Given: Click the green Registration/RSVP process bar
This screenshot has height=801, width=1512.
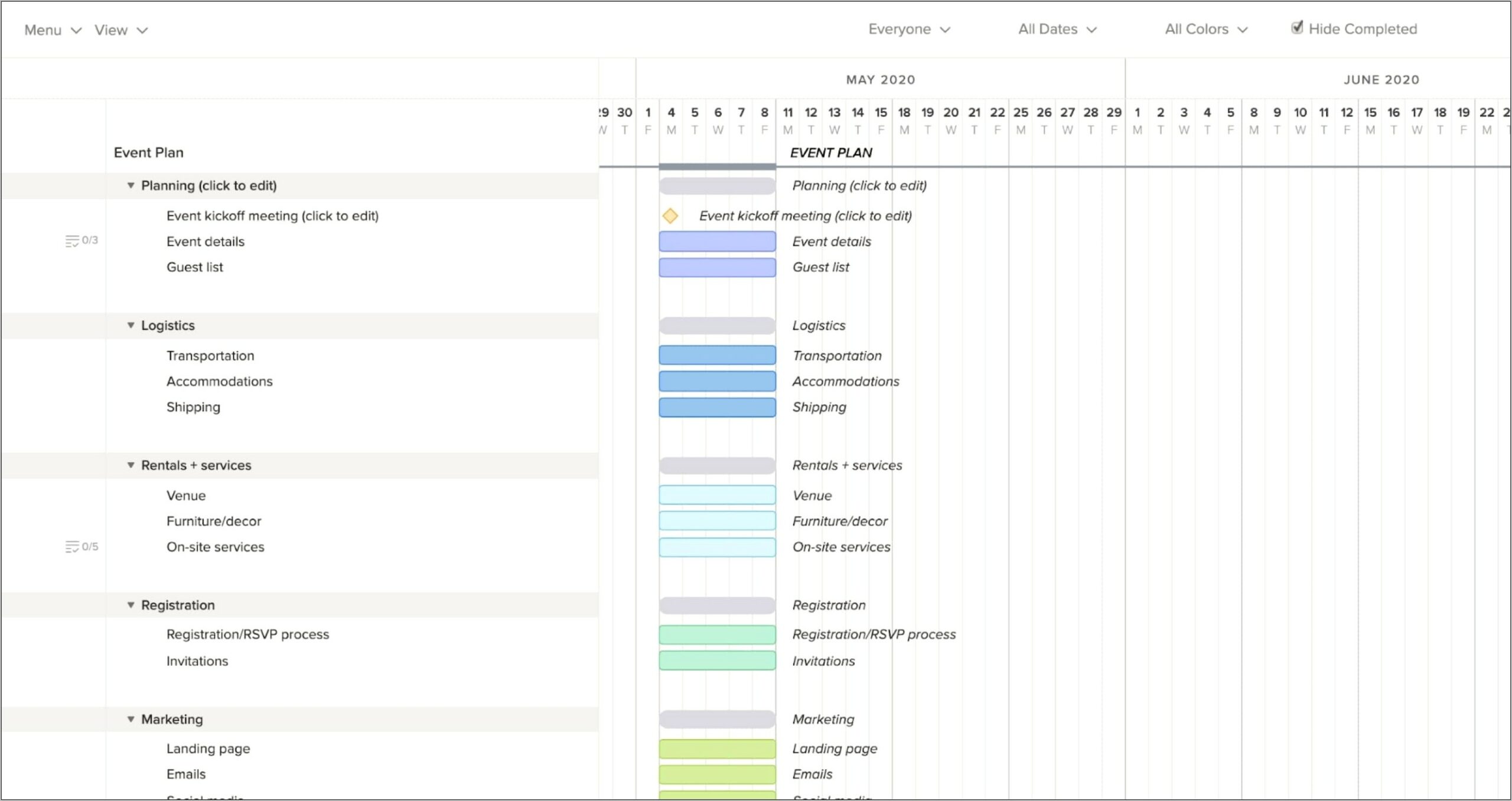Looking at the screenshot, I should (x=717, y=633).
